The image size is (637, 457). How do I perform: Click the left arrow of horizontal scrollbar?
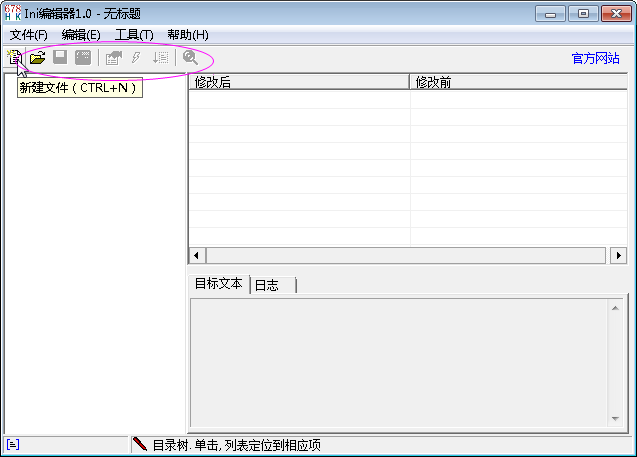[x=197, y=256]
